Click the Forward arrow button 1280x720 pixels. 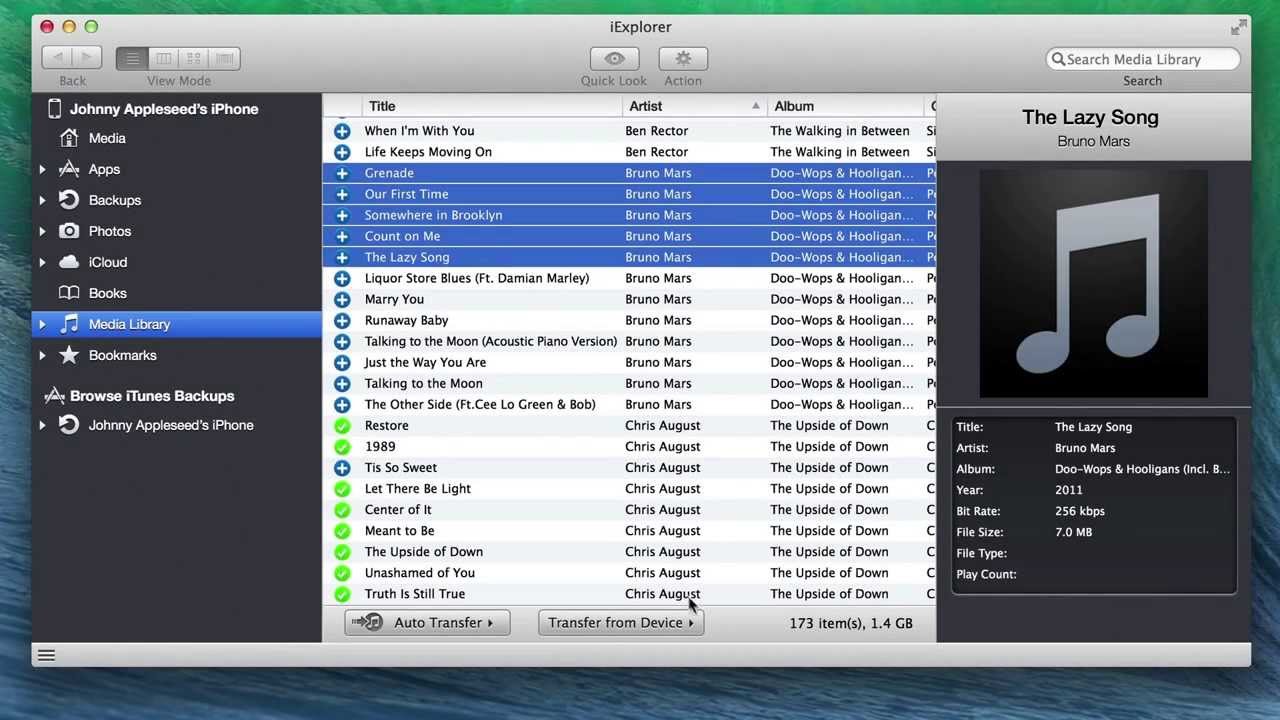point(87,58)
